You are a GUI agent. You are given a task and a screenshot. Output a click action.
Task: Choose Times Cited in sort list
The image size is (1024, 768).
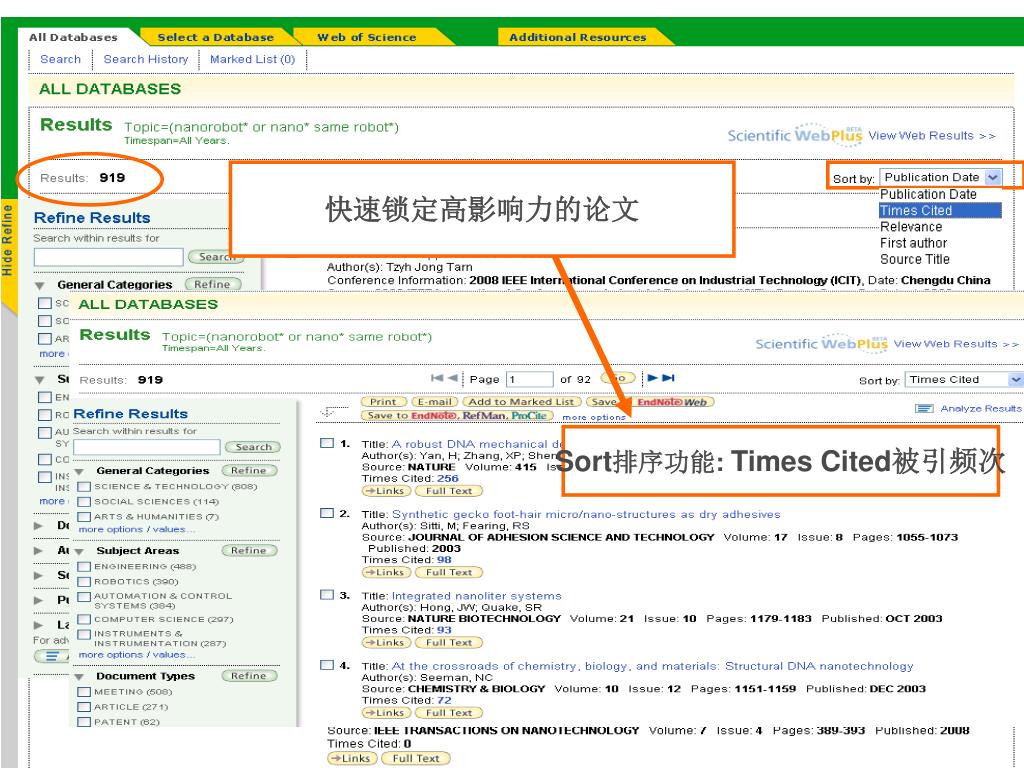click(940, 210)
